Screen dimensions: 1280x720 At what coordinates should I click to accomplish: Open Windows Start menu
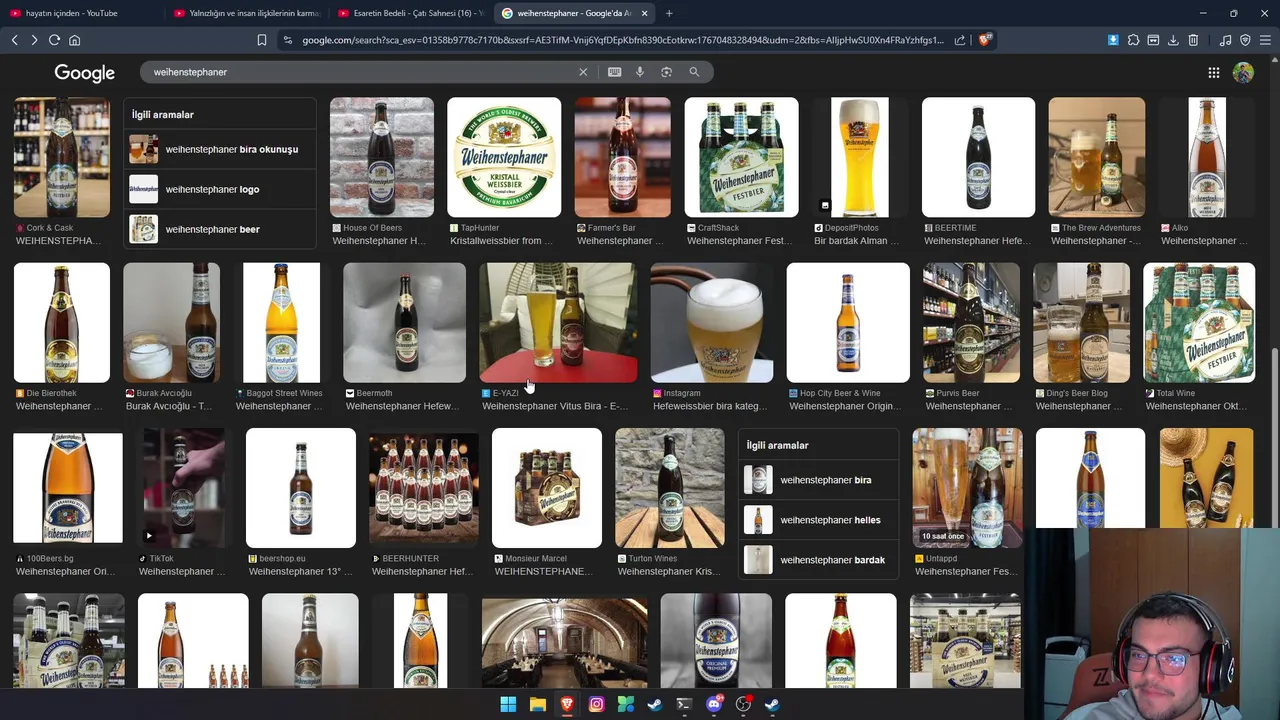(508, 704)
